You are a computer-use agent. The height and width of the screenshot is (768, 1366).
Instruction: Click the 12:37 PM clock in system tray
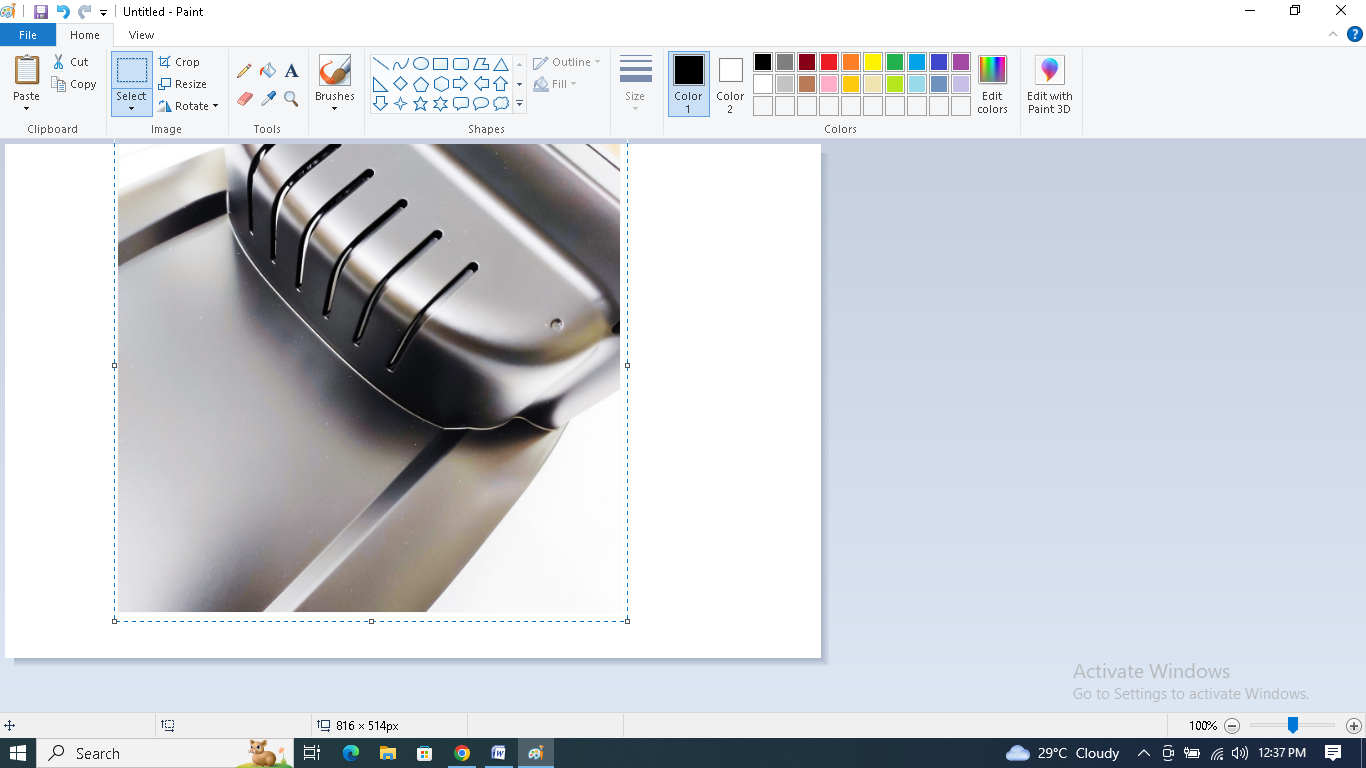point(1282,753)
